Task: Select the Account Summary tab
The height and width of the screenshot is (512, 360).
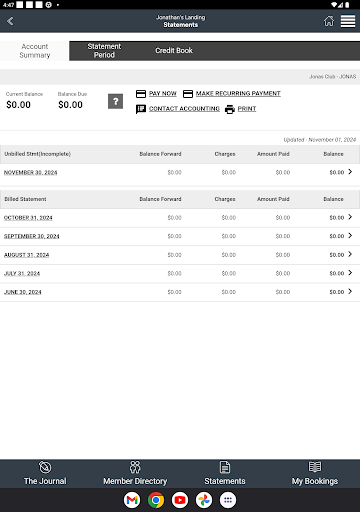Action: click(x=35, y=51)
